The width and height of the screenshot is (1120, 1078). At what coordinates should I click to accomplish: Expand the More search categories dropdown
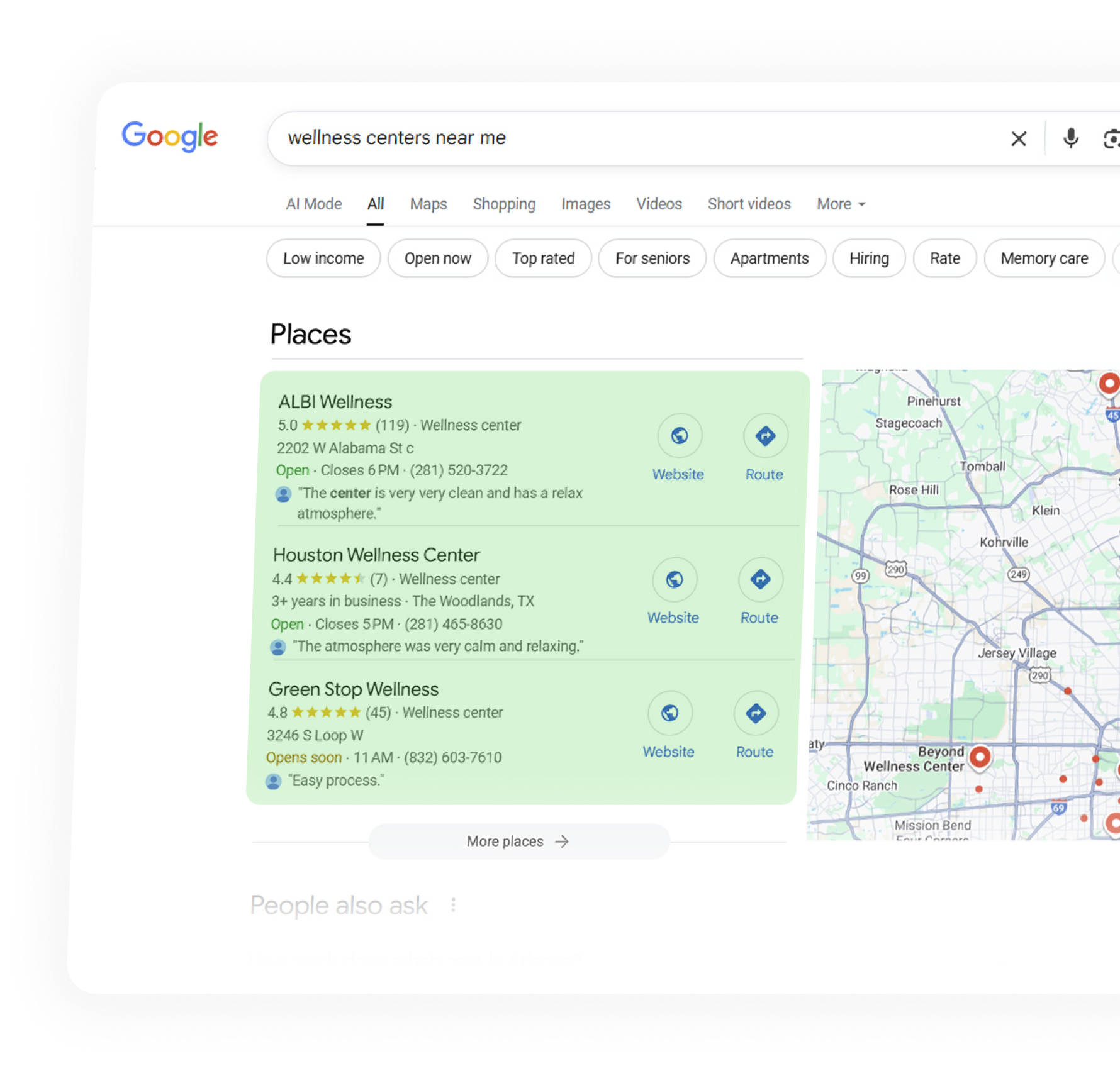tap(841, 204)
